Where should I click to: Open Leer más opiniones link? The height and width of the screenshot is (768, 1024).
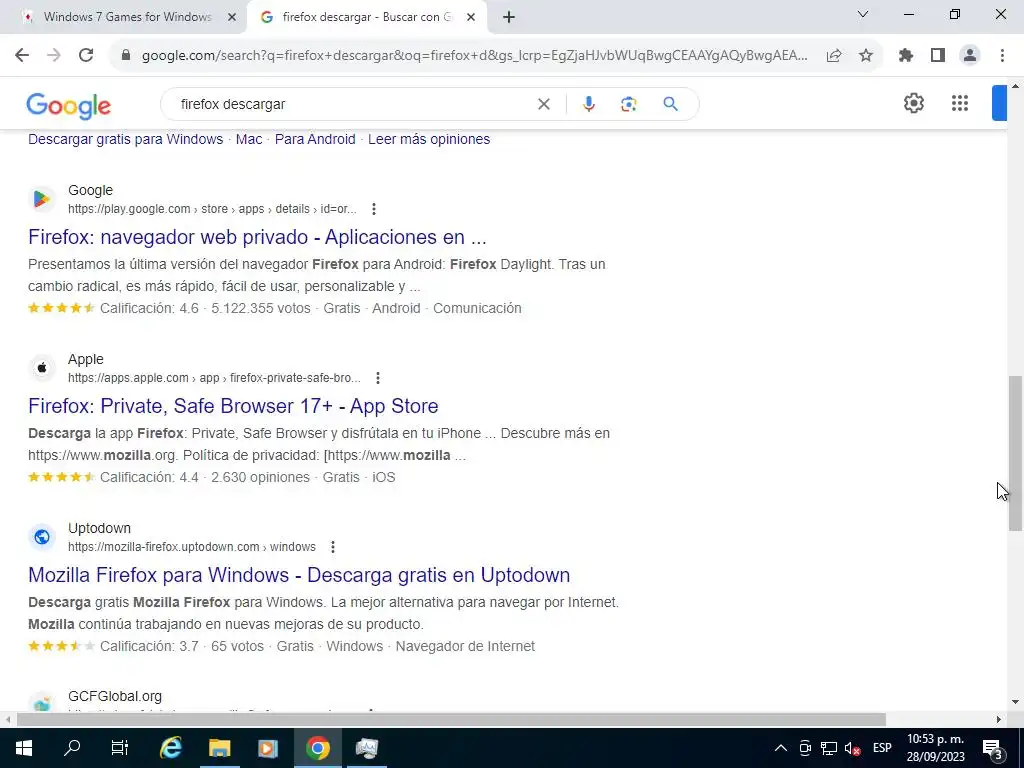pos(429,139)
